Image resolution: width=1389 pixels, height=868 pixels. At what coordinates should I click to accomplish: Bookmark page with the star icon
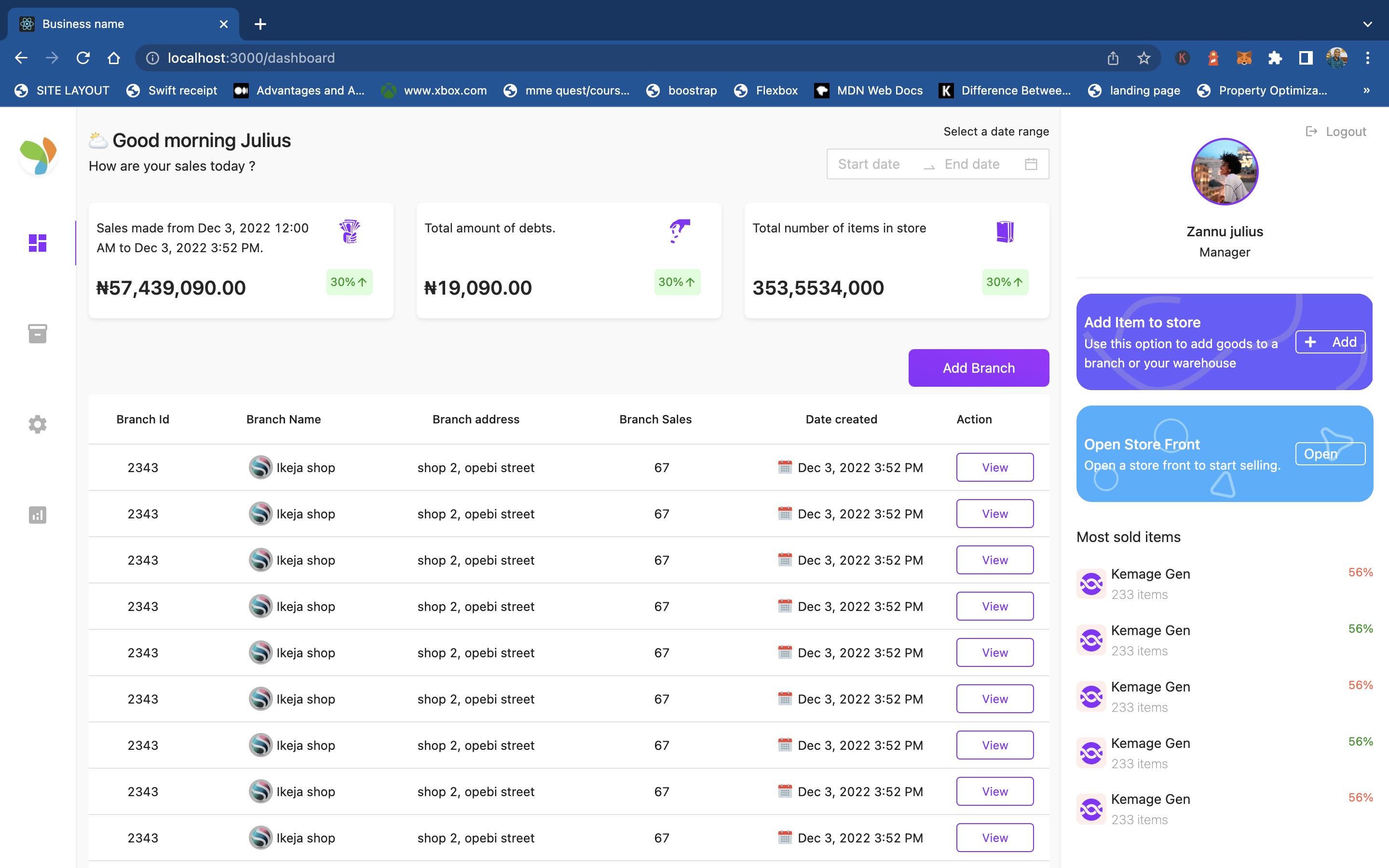pyautogui.click(x=1144, y=58)
